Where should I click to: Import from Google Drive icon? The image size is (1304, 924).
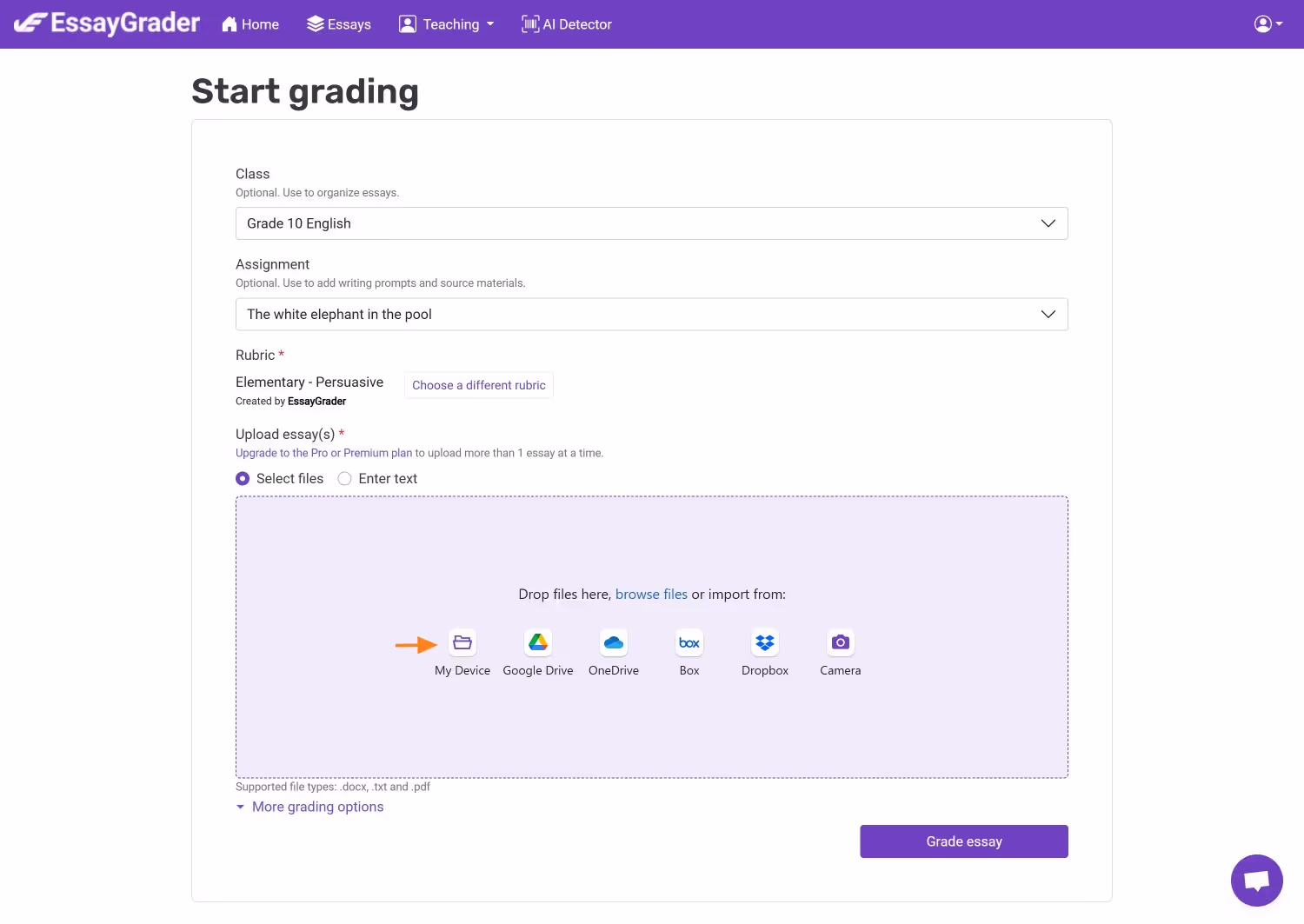tap(538, 642)
